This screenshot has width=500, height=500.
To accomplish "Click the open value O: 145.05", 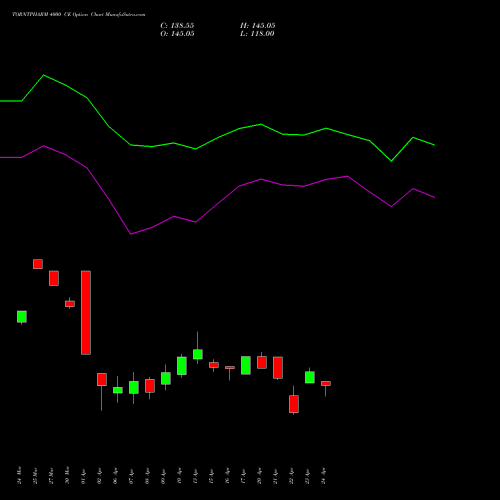I will (177, 34).
